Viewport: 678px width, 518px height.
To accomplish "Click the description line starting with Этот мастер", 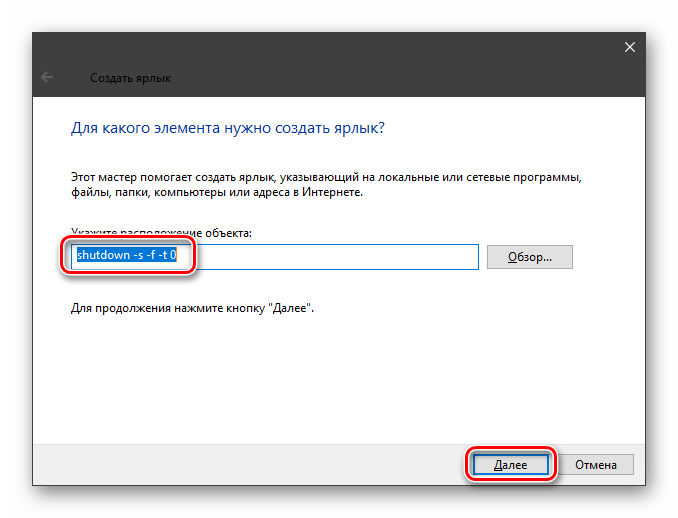I will [x=326, y=177].
